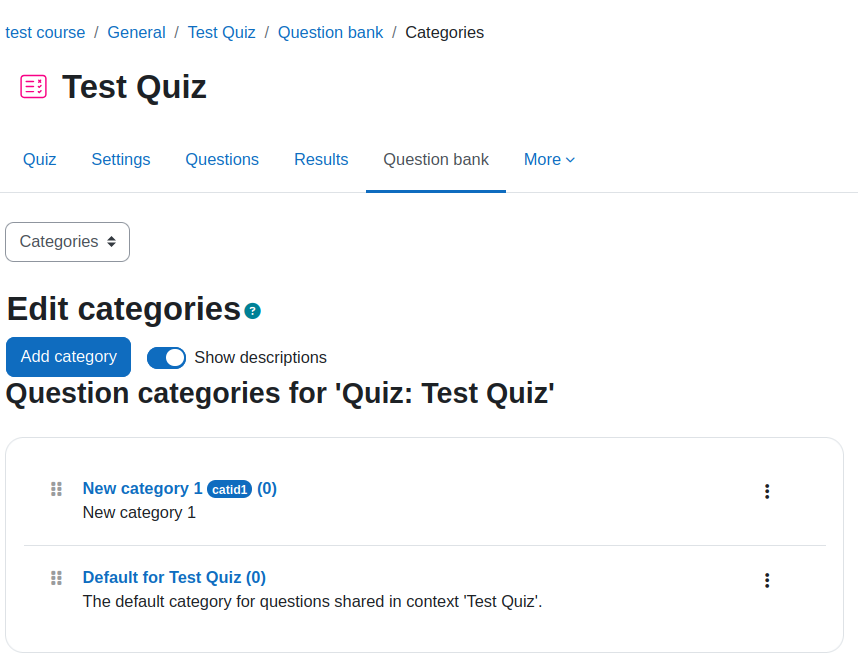Image resolution: width=858 pixels, height=661 pixels.
Task: Toggle the Show descriptions switch
Action: [x=166, y=358]
